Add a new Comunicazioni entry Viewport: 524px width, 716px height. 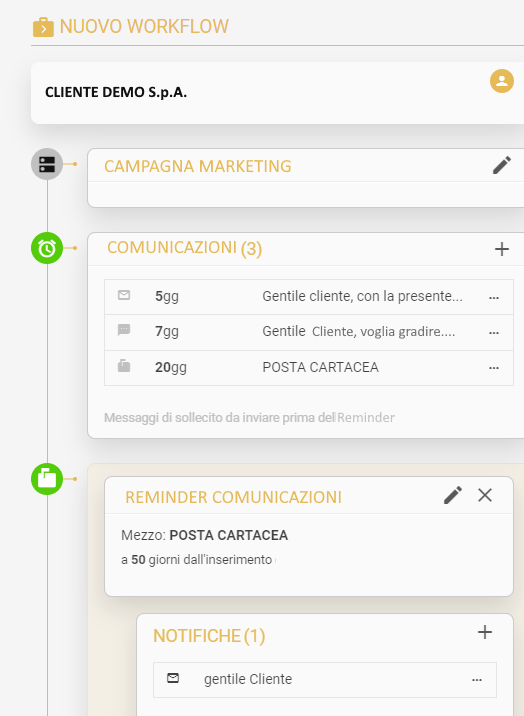(502, 249)
